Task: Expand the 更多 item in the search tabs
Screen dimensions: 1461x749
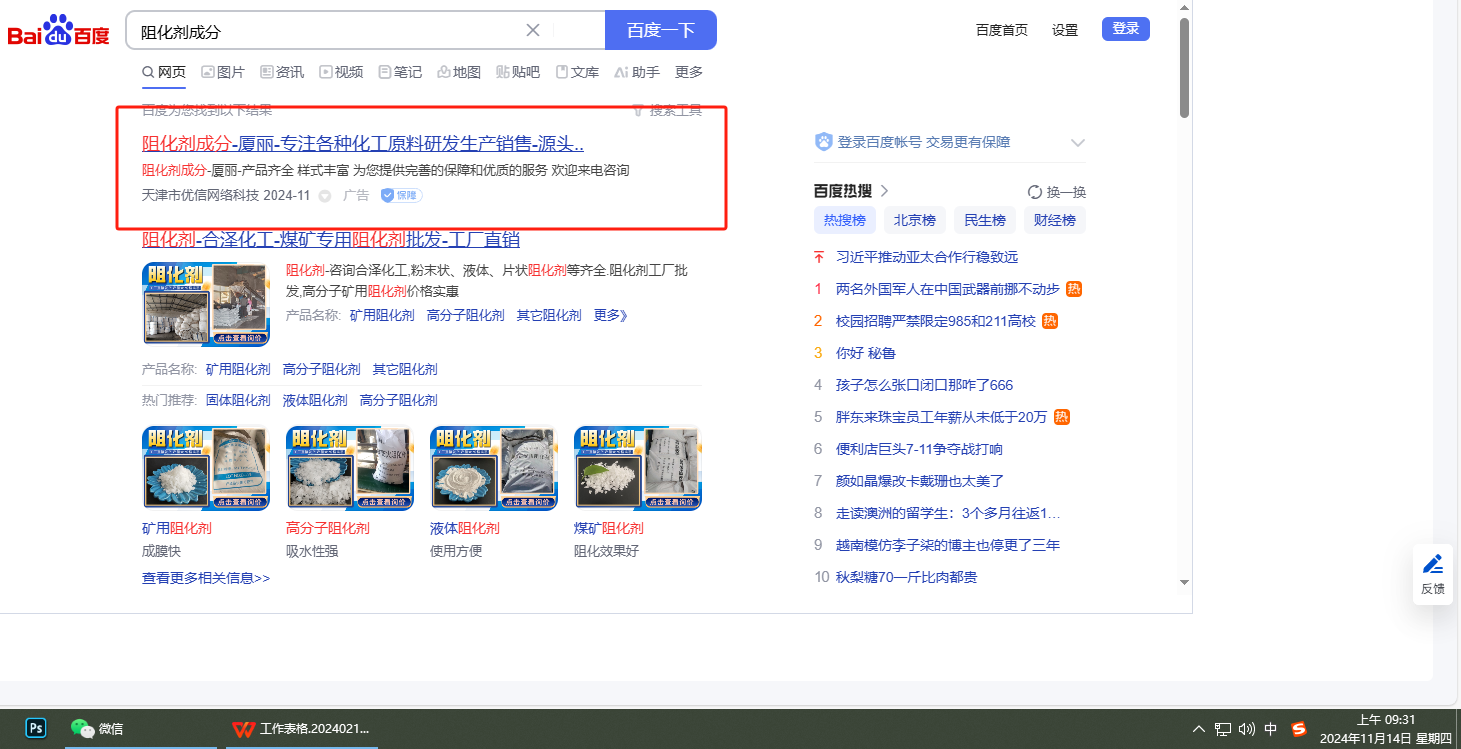Action: (x=689, y=72)
